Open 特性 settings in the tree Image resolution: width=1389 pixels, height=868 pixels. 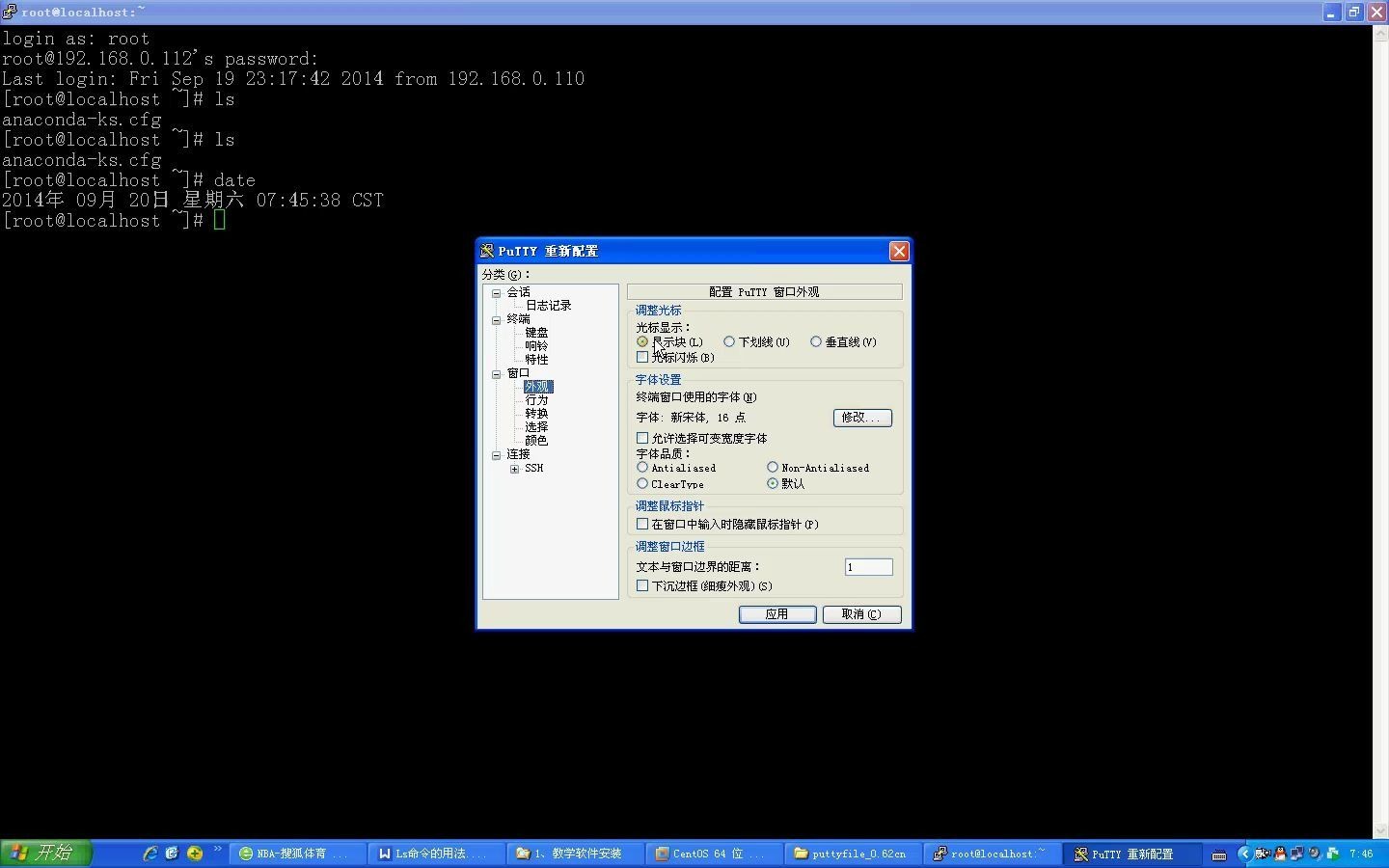(536, 360)
